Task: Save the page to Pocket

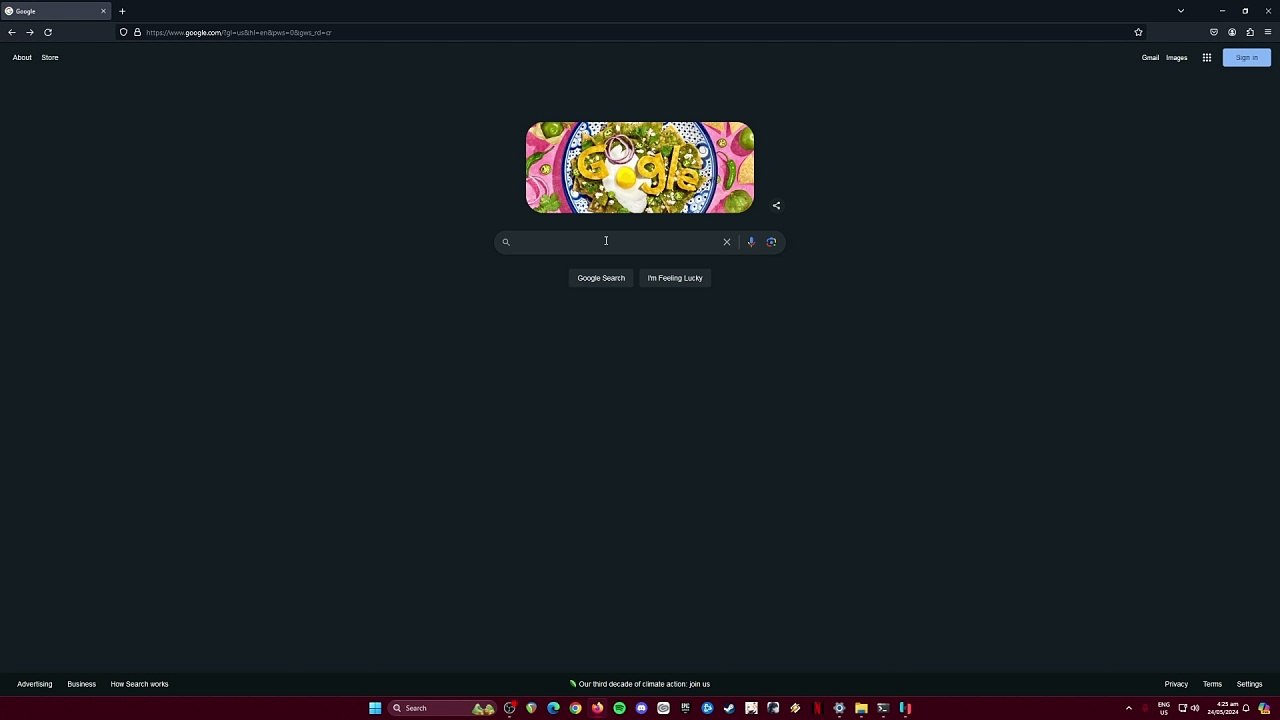Action: (x=1214, y=32)
